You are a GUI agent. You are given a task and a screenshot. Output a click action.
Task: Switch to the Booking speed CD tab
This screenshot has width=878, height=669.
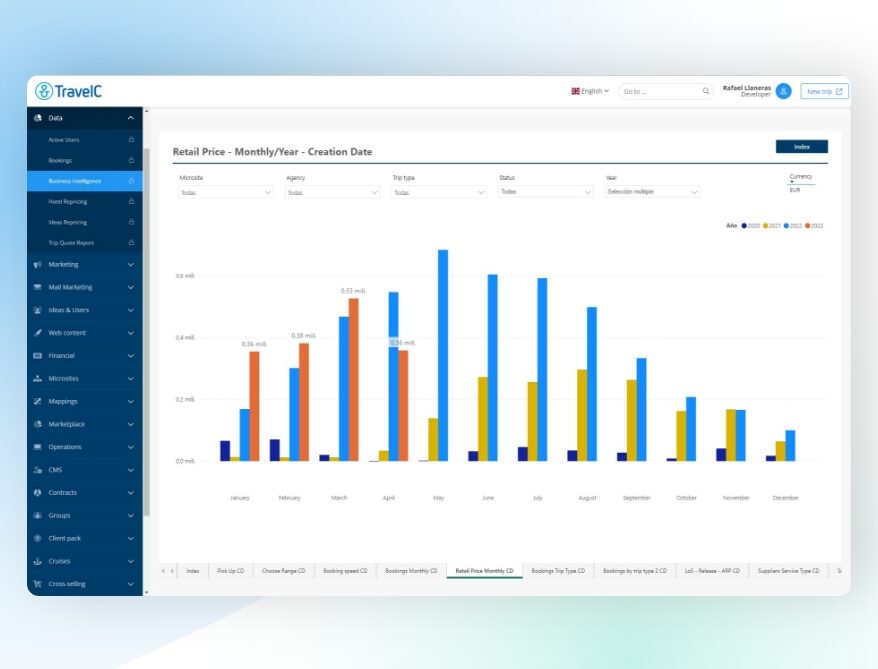click(x=345, y=571)
